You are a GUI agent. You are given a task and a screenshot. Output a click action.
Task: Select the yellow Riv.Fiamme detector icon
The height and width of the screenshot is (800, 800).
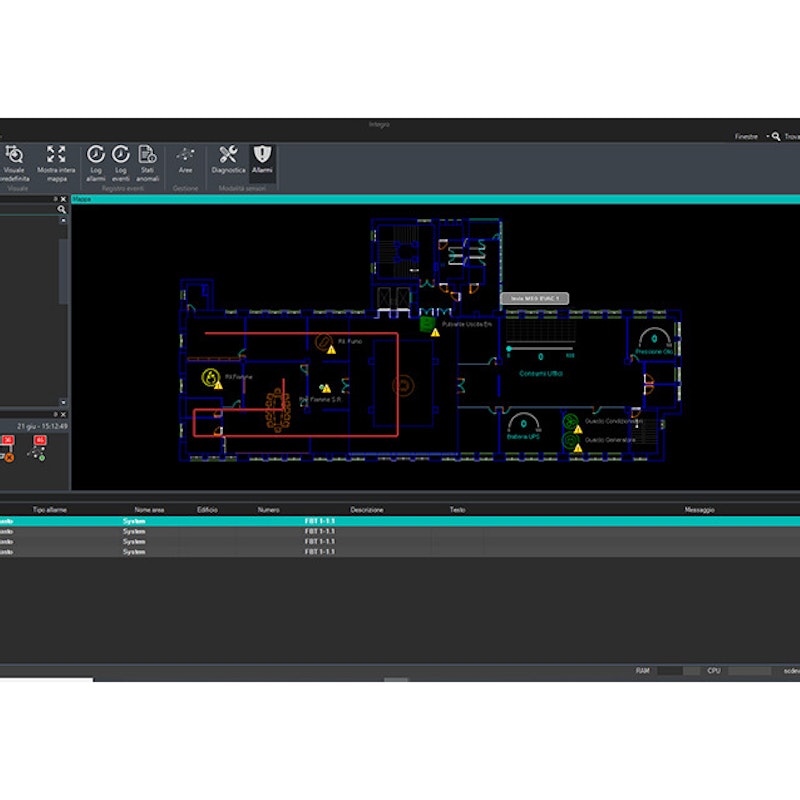click(x=210, y=377)
